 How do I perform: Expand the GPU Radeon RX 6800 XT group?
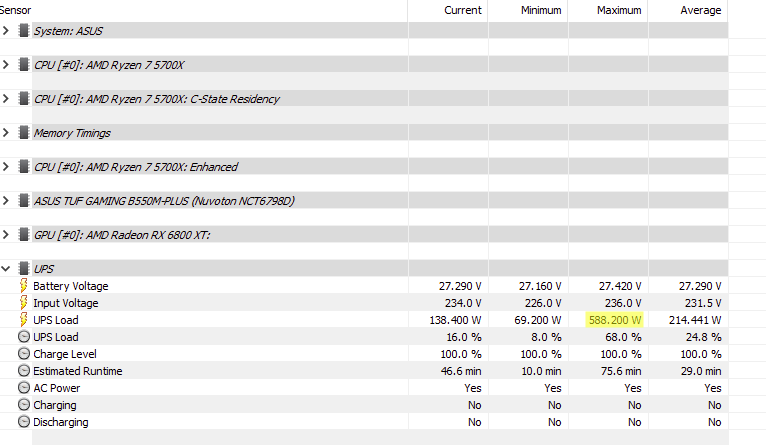[6, 235]
